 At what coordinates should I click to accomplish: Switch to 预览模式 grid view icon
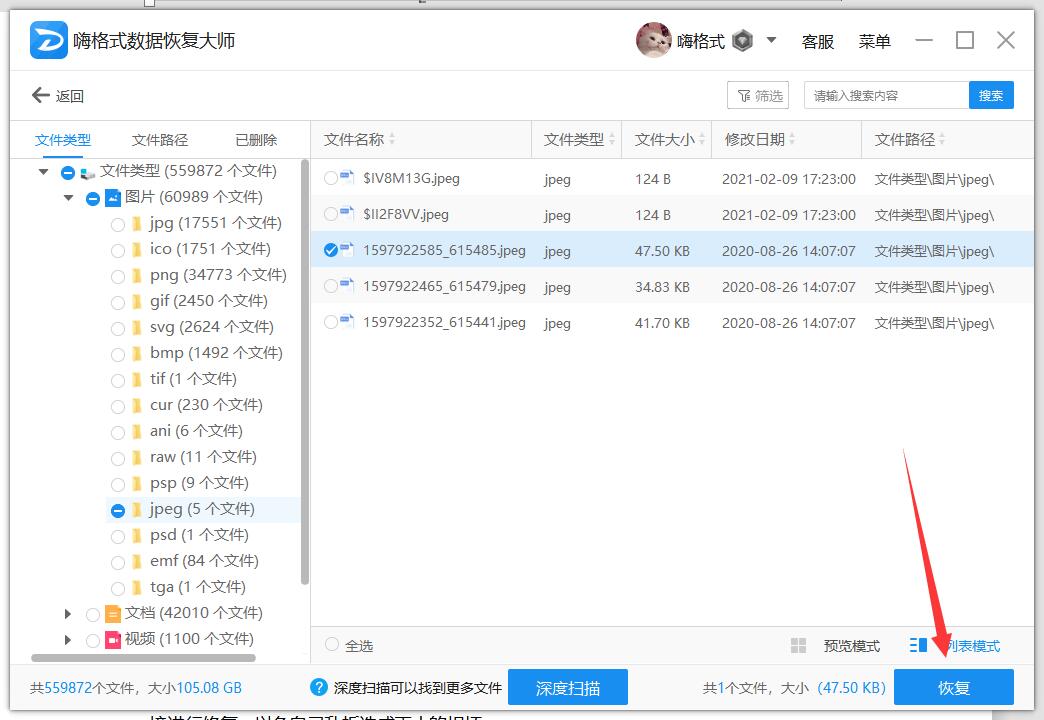(x=798, y=645)
